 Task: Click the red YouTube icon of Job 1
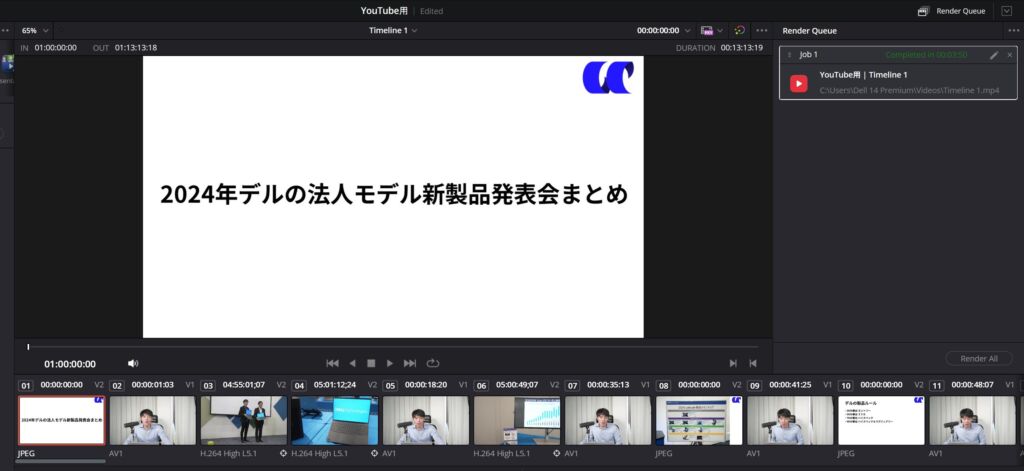click(799, 84)
